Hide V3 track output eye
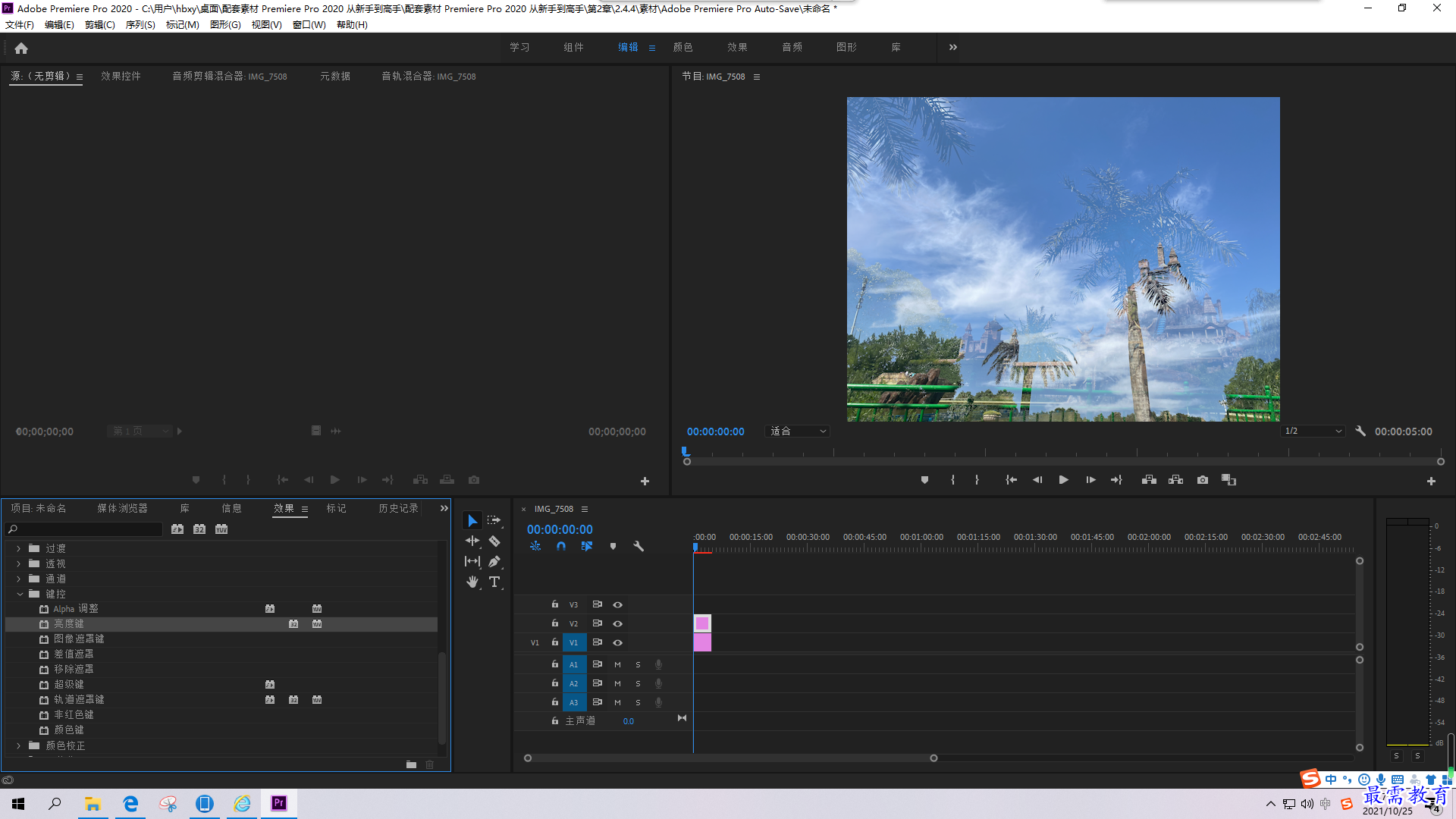 [x=618, y=604]
